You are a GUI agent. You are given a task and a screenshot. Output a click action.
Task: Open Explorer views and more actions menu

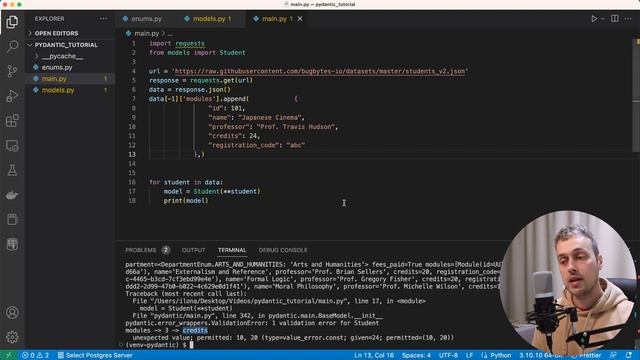(103, 19)
